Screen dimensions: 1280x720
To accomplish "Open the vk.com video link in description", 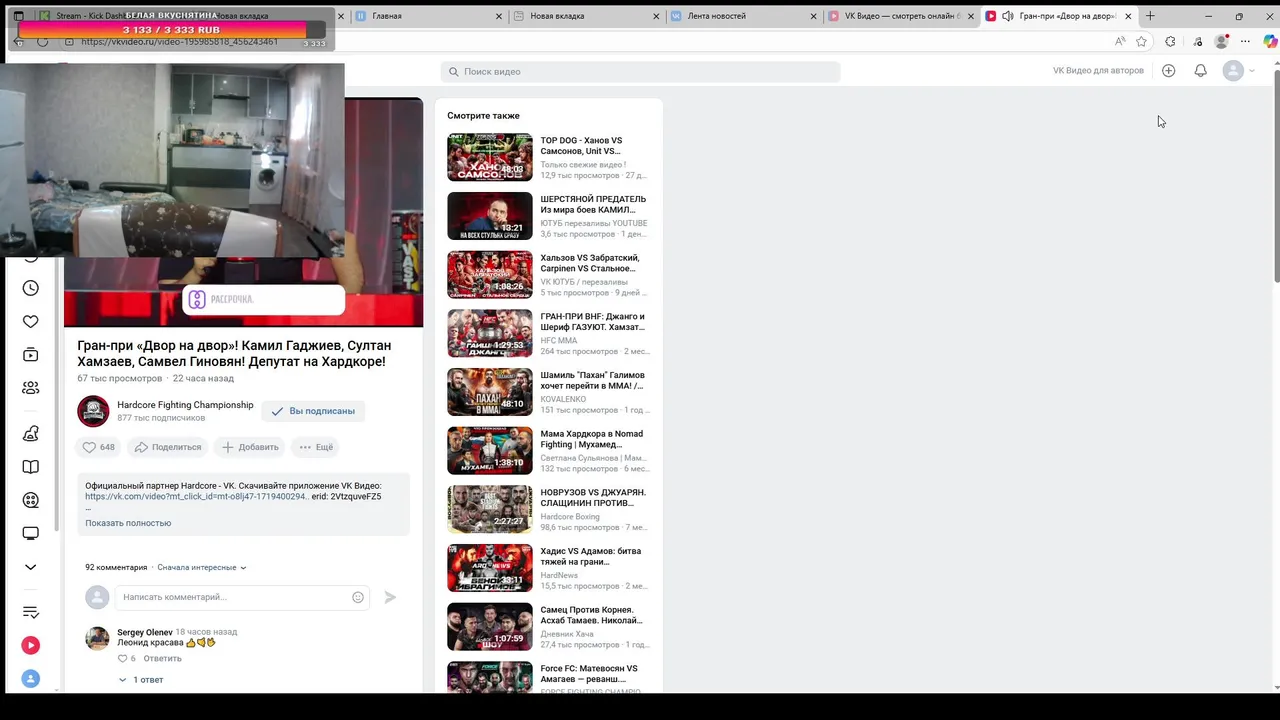I will (196, 496).
